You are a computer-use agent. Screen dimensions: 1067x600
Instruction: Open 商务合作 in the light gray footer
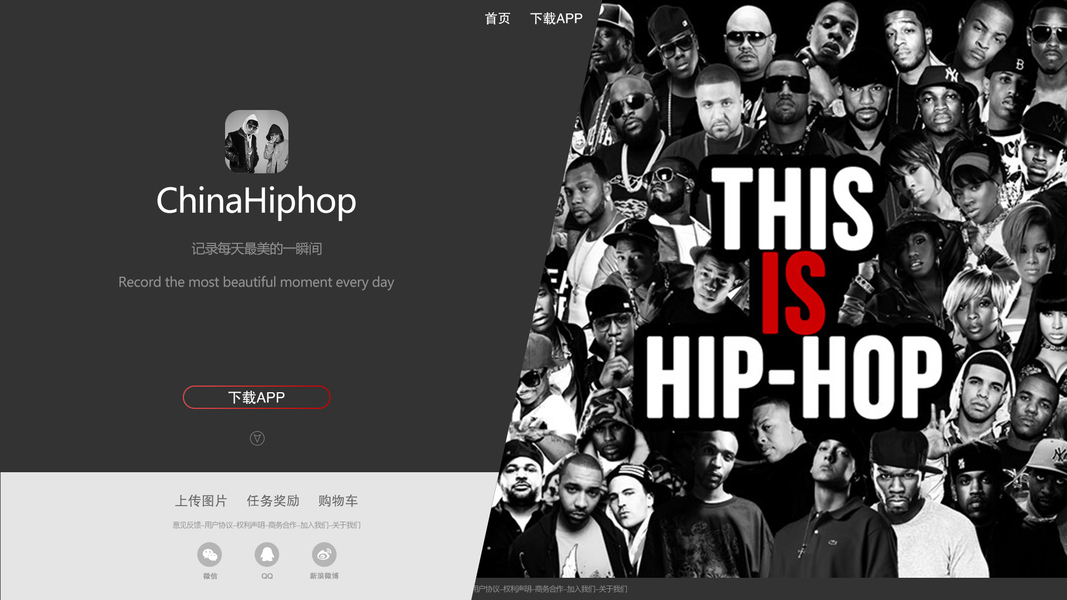pos(282,525)
